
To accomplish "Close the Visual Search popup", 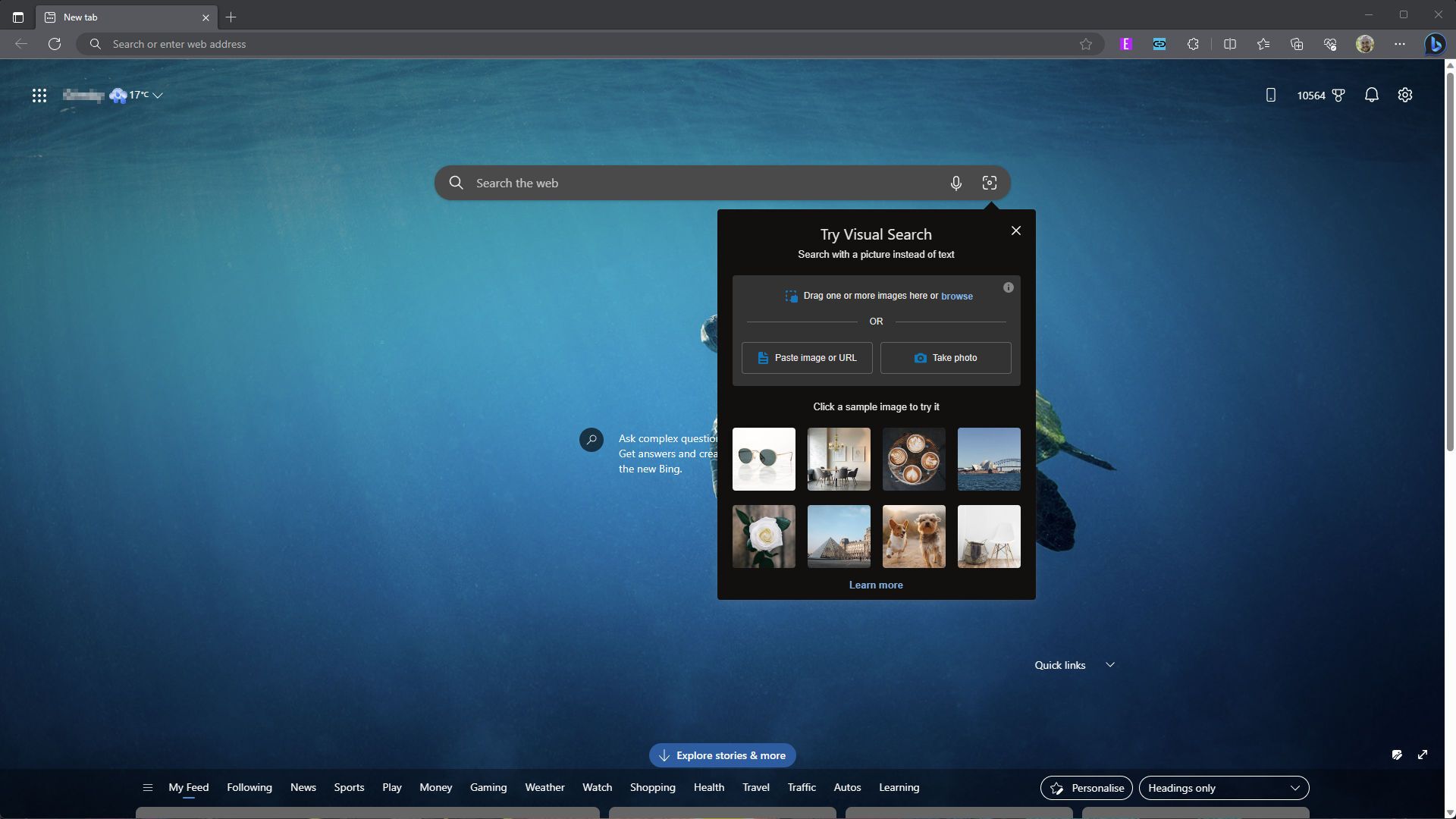I will click(x=1016, y=231).
